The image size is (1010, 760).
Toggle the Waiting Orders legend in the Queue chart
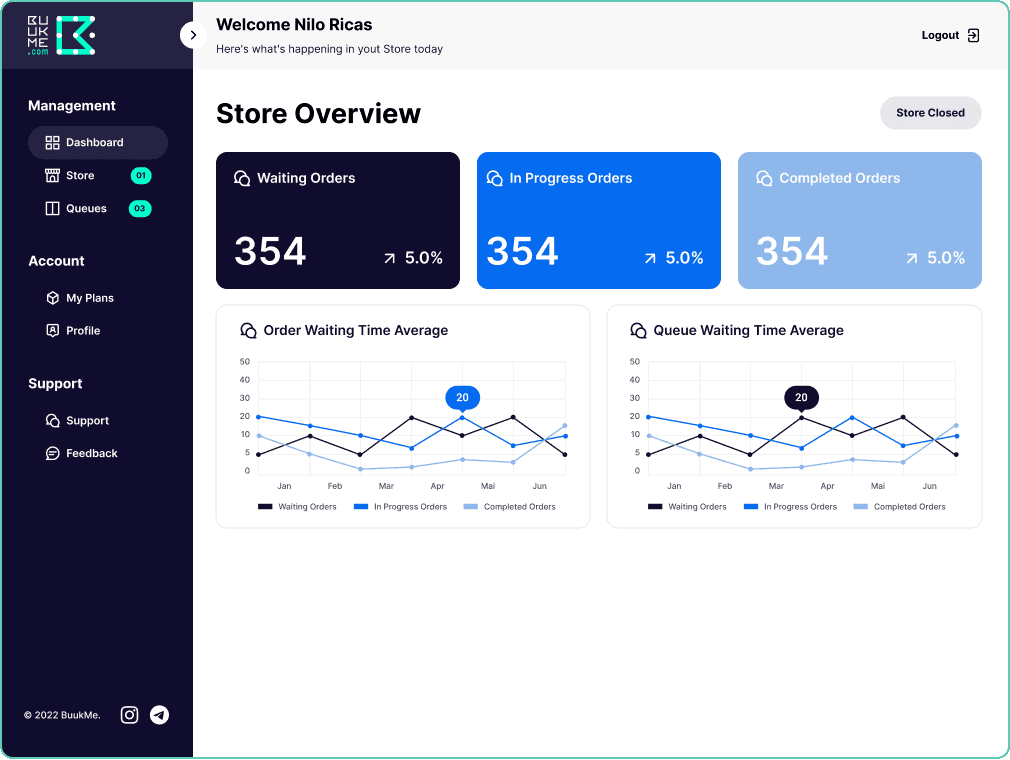(x=687, y=507)
